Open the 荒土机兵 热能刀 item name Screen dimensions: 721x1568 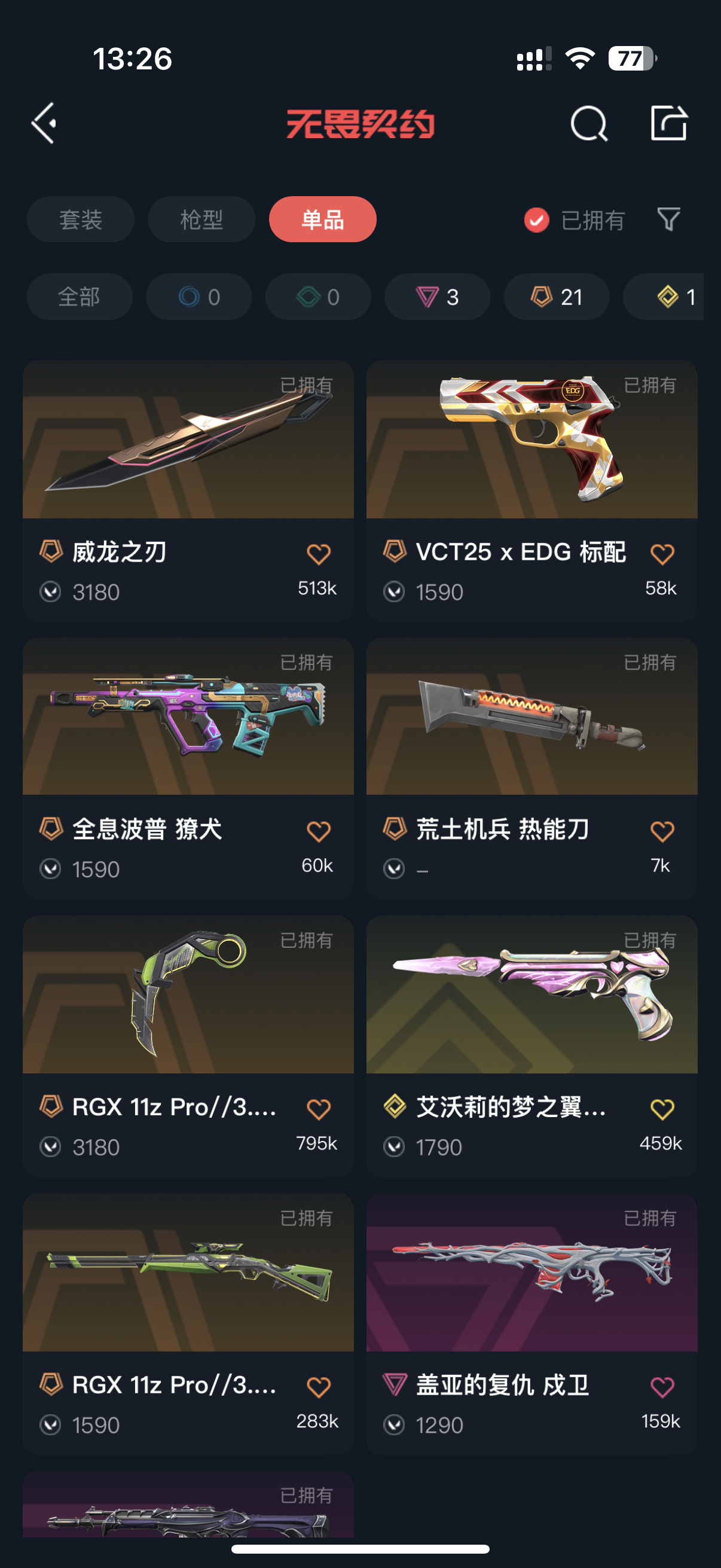502,829
